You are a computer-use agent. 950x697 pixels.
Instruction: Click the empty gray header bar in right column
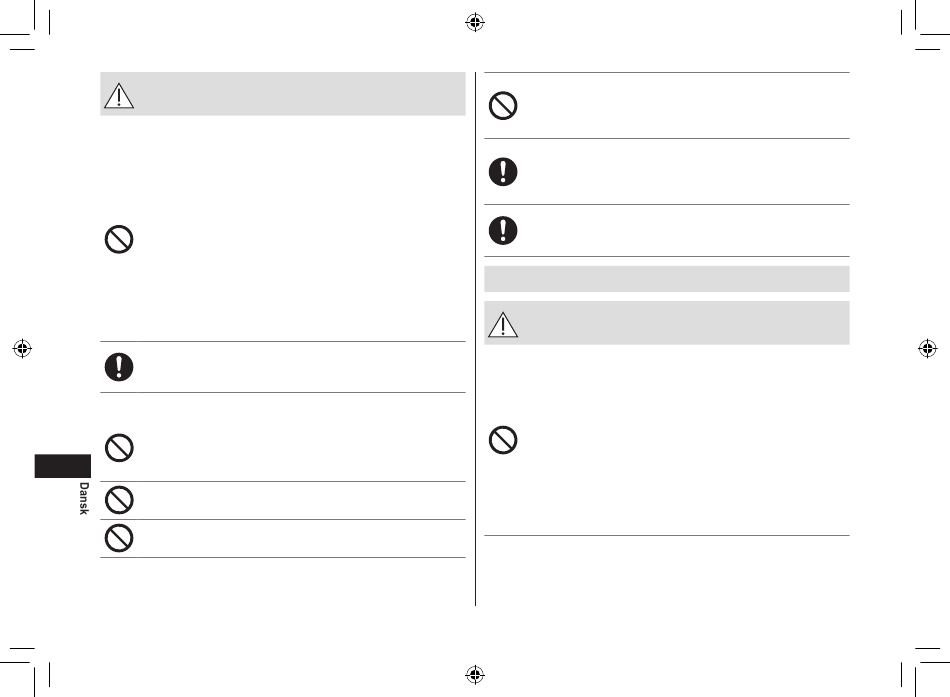point(666,279)
